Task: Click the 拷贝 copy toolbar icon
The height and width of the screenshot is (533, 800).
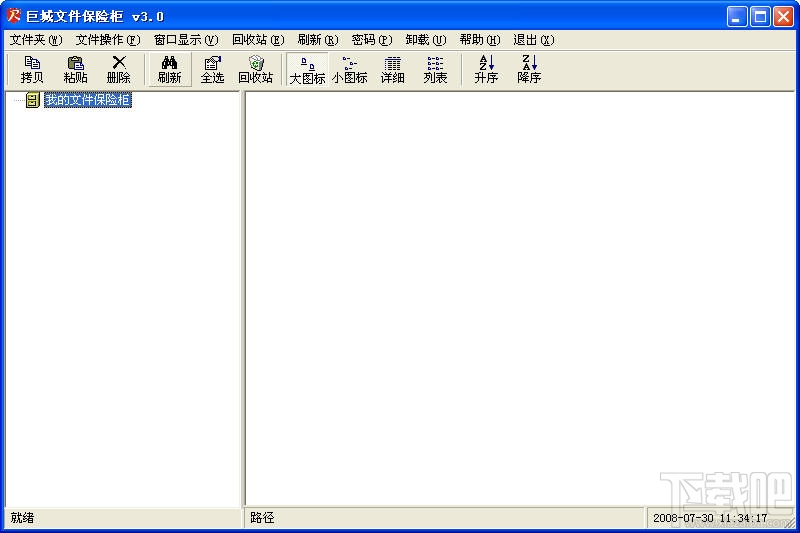Action: pyautogui.click(x=32, y=69)
